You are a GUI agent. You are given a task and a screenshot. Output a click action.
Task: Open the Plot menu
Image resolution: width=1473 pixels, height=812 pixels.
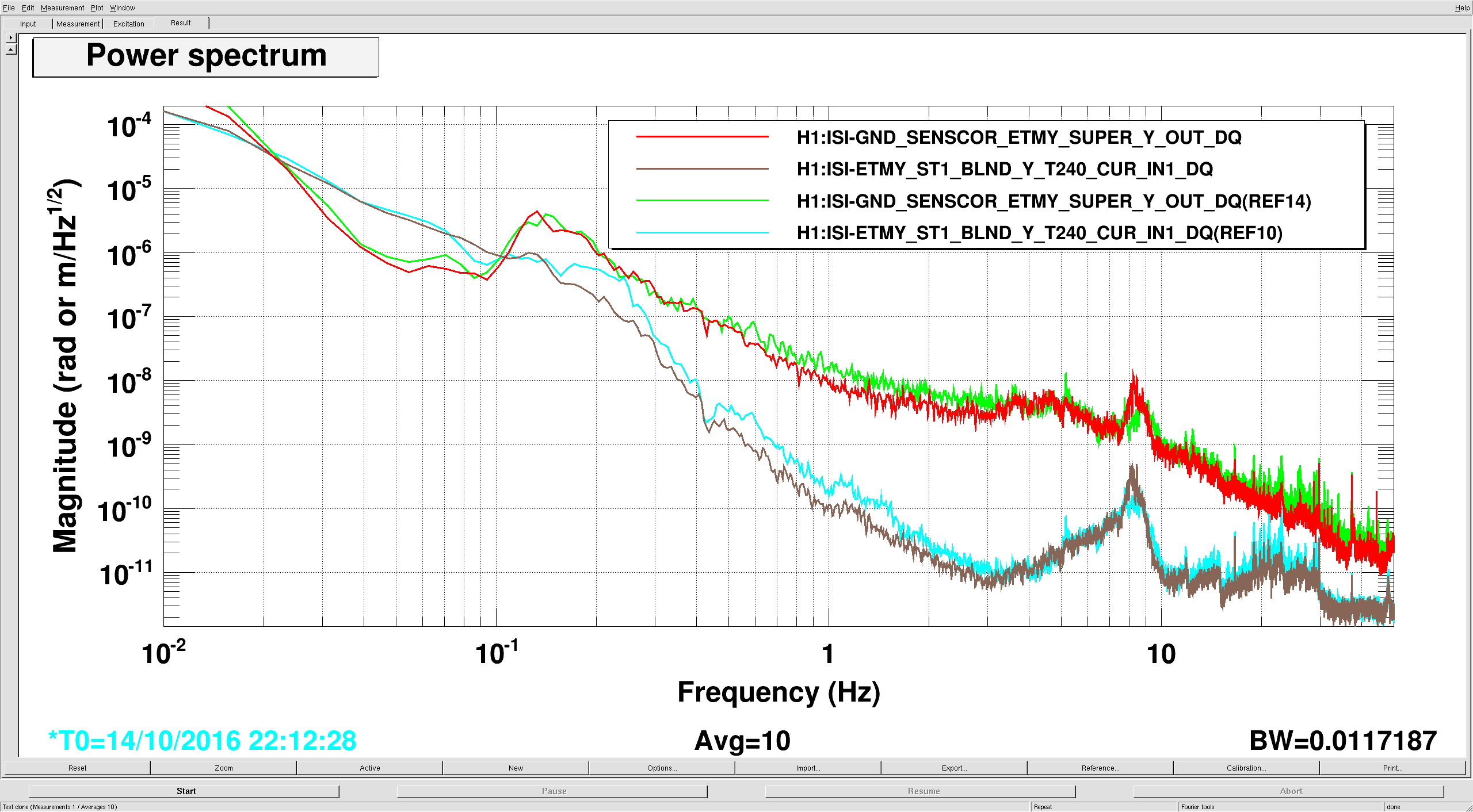[x=97, y=7]
